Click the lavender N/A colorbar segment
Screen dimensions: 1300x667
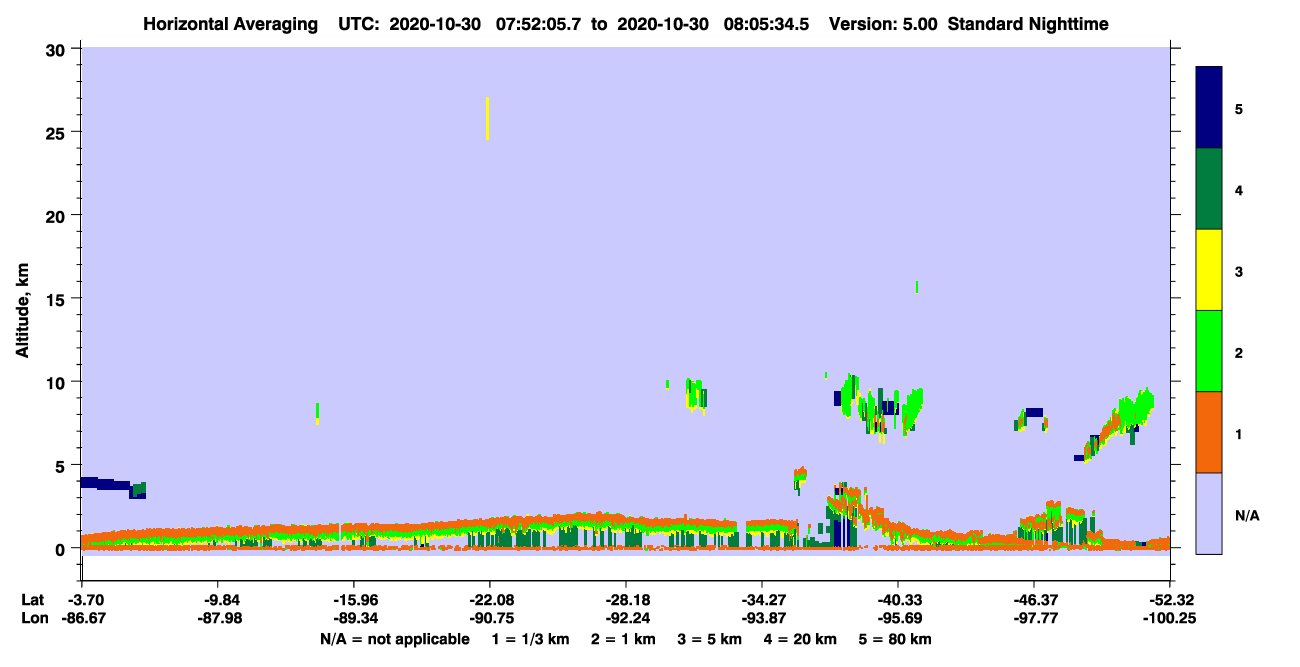pos(1209,513)
